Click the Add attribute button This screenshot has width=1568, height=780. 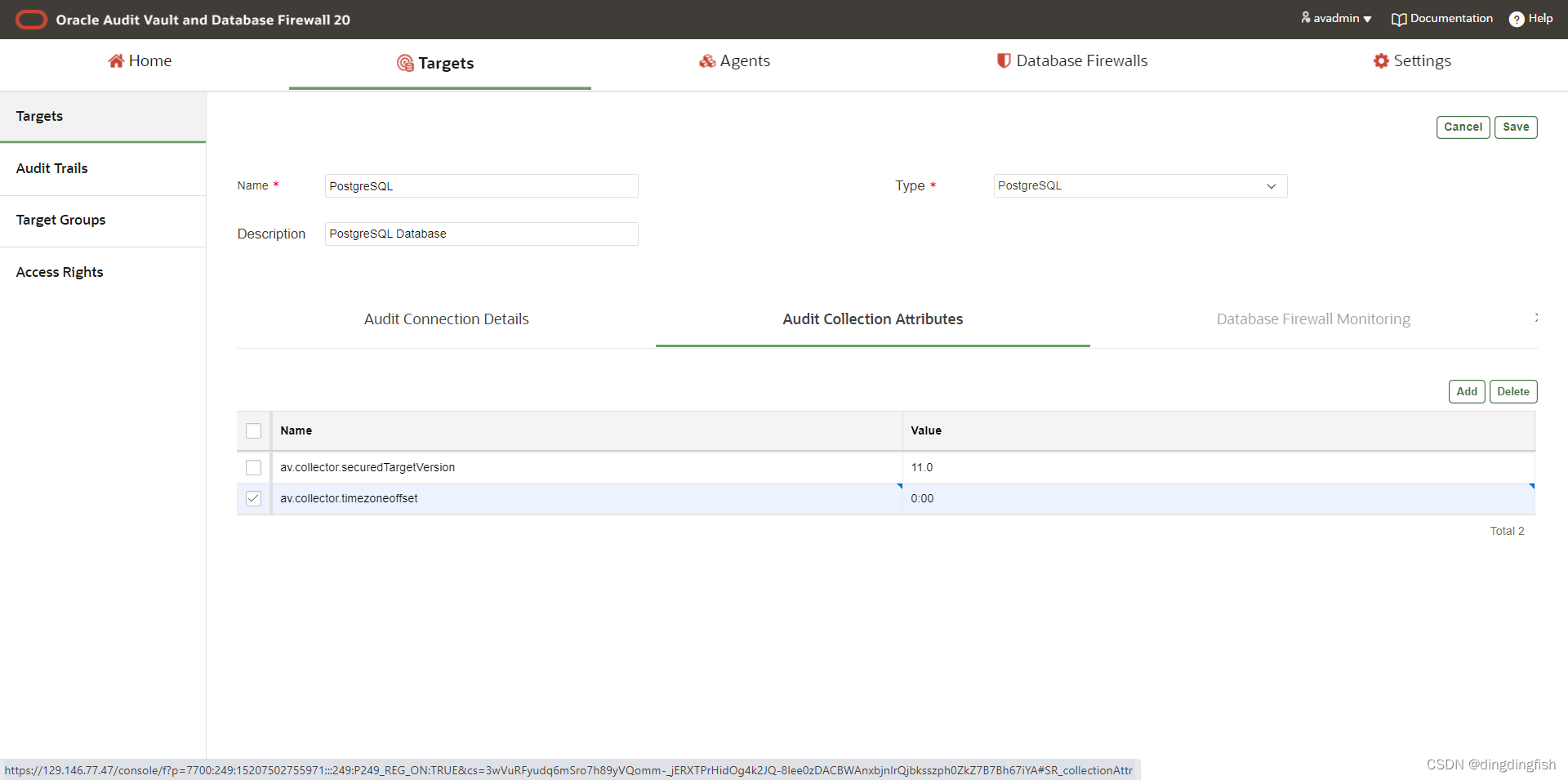1467,391
